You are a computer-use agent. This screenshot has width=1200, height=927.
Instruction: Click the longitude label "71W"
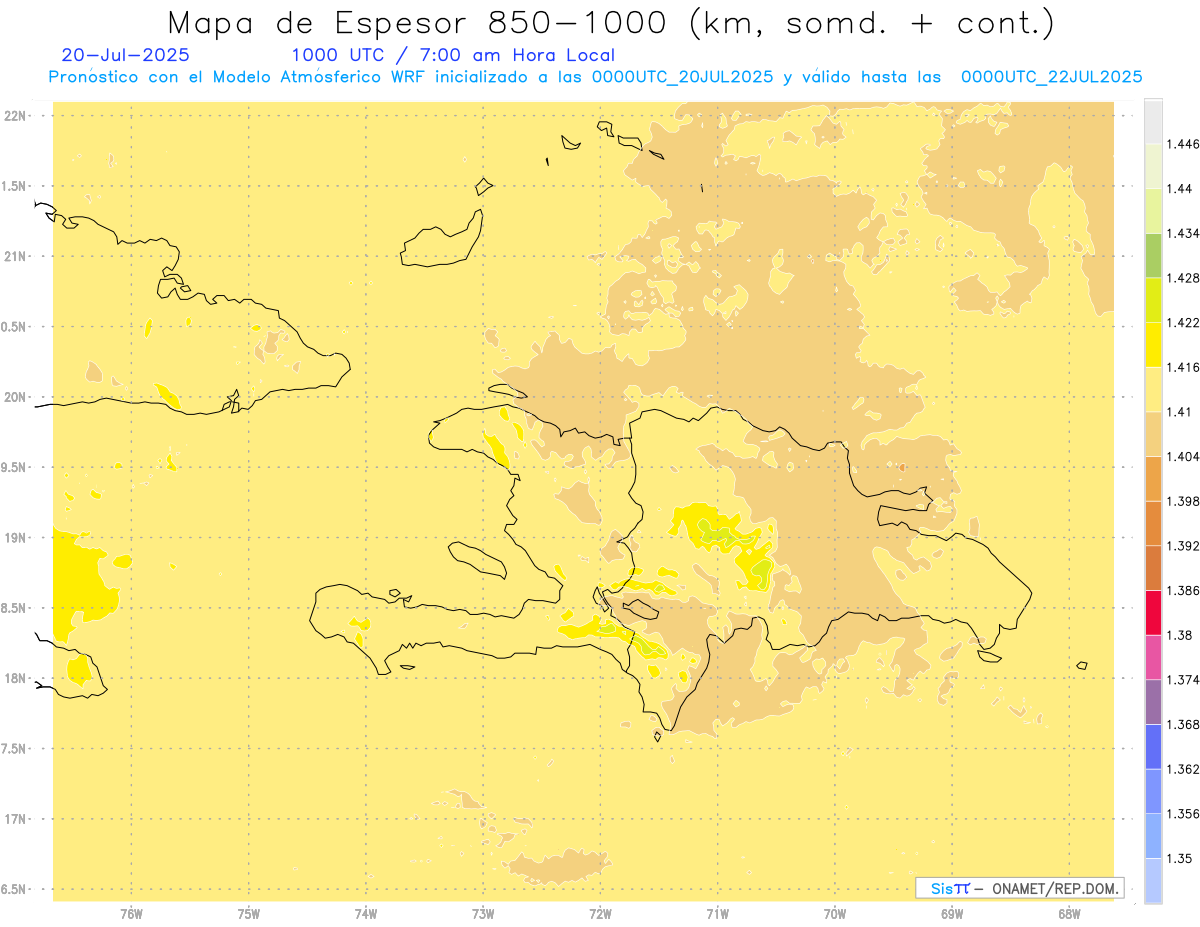pos(717,914)
